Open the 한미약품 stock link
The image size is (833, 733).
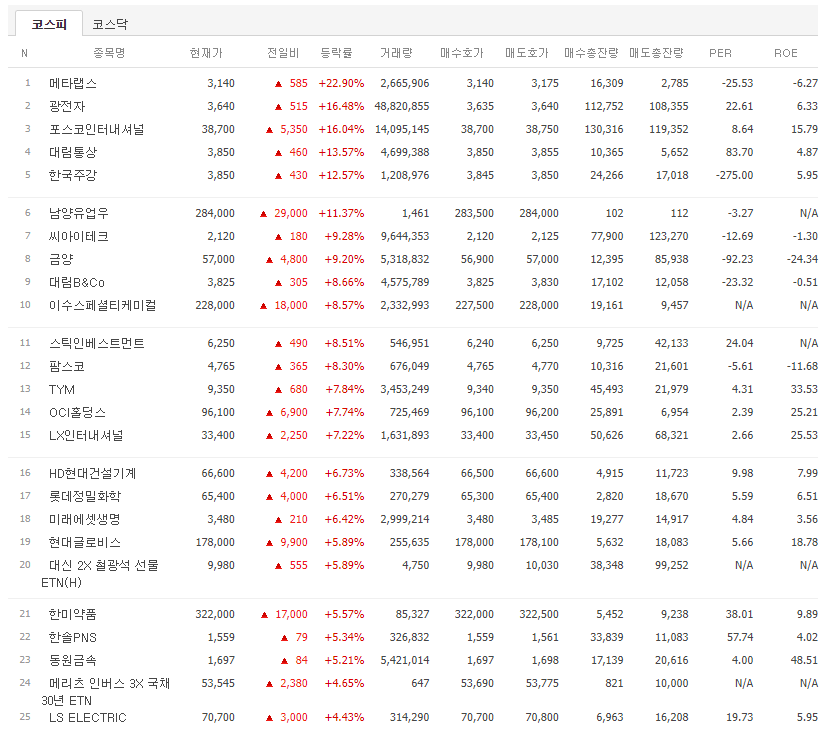point(73,615)
